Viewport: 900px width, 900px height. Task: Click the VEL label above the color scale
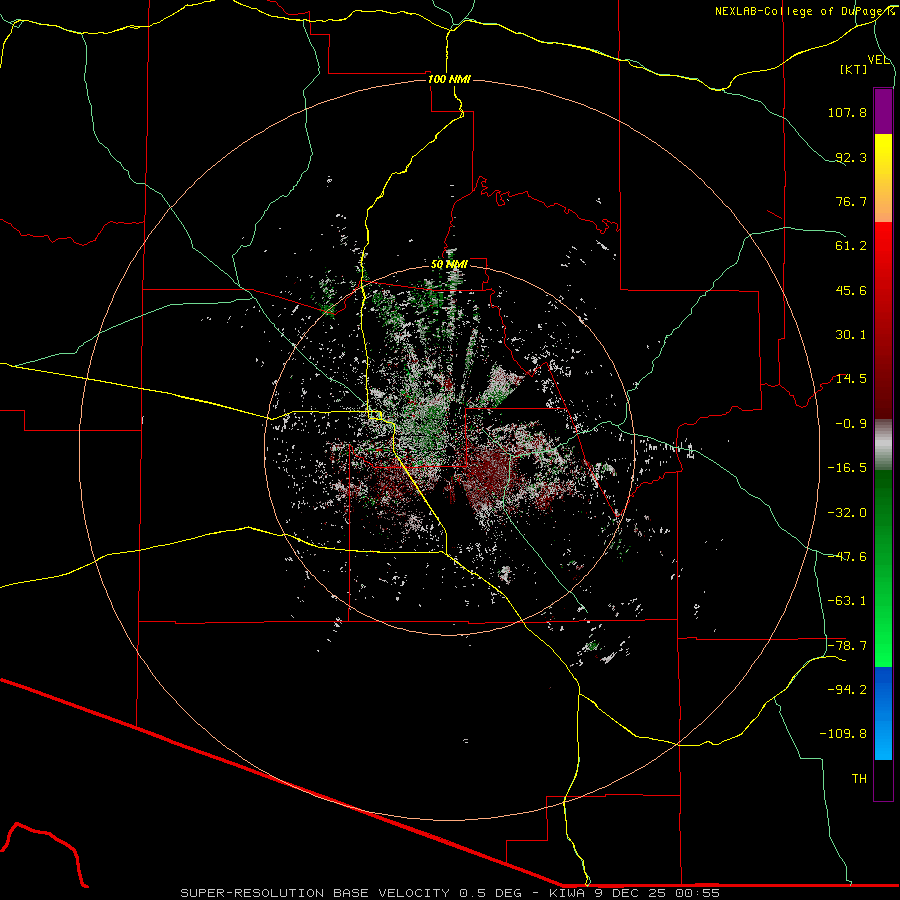tap(878, 60)
